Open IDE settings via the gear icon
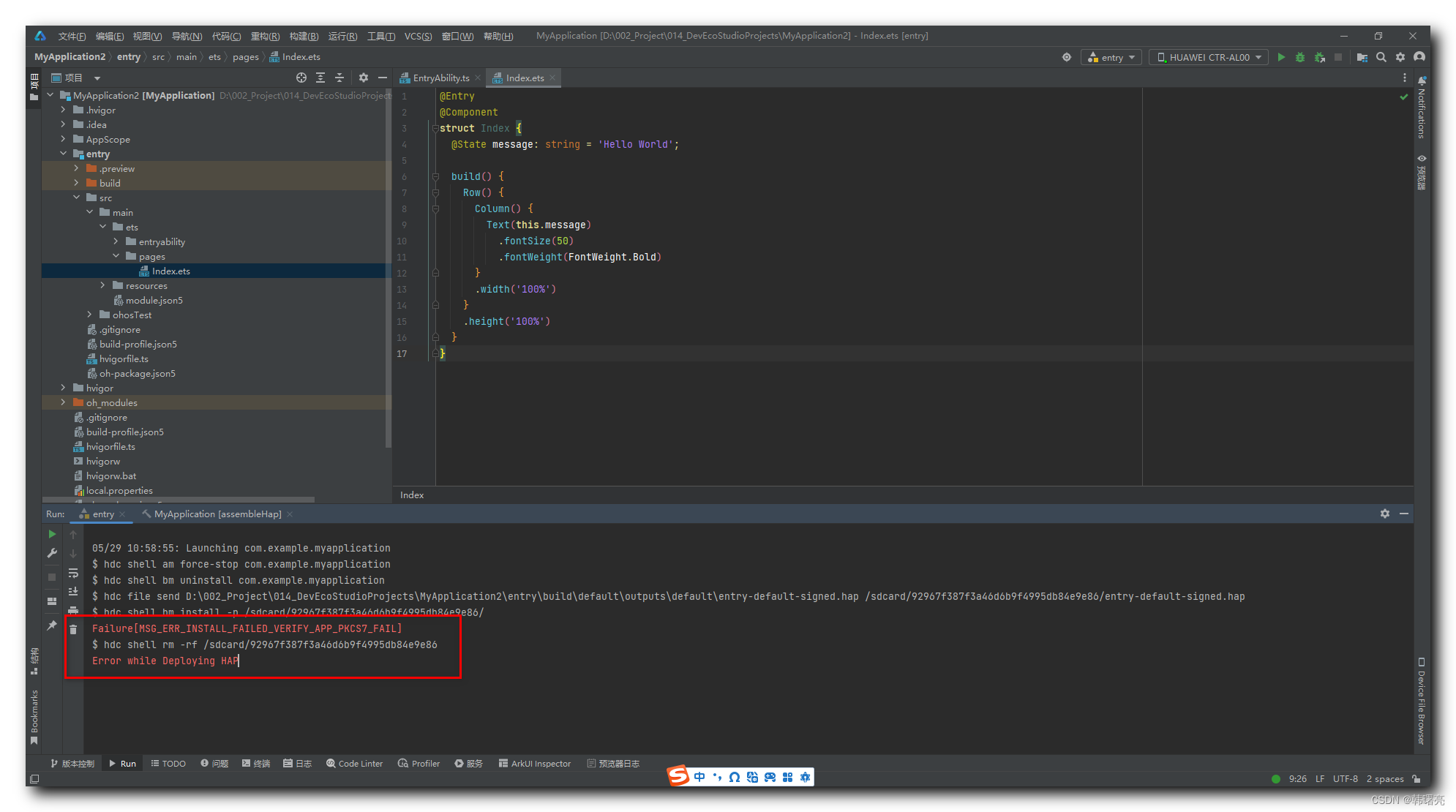The width and height of the screenshot is (1456, 812). [1400, 57]
